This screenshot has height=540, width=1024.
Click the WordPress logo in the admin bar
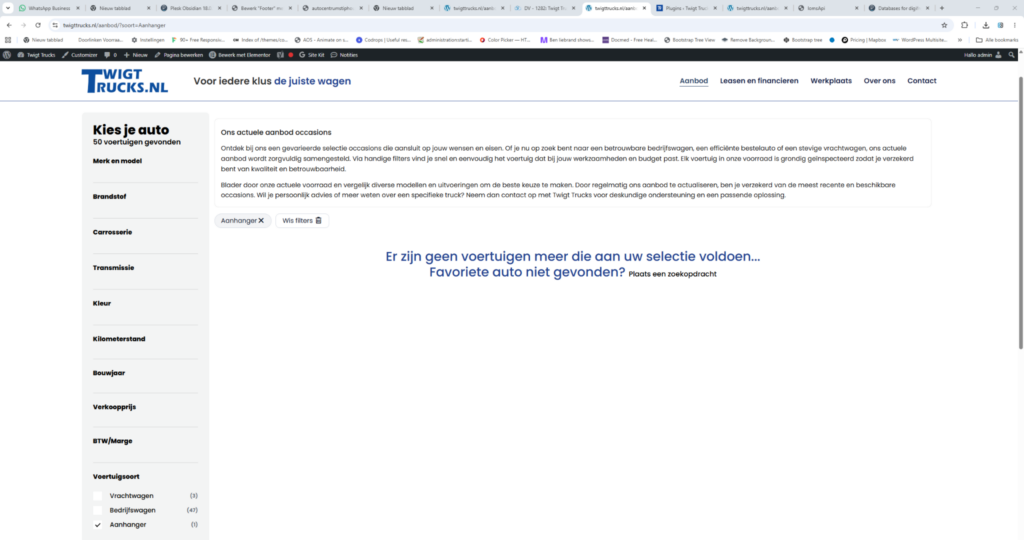coord(7,55)
